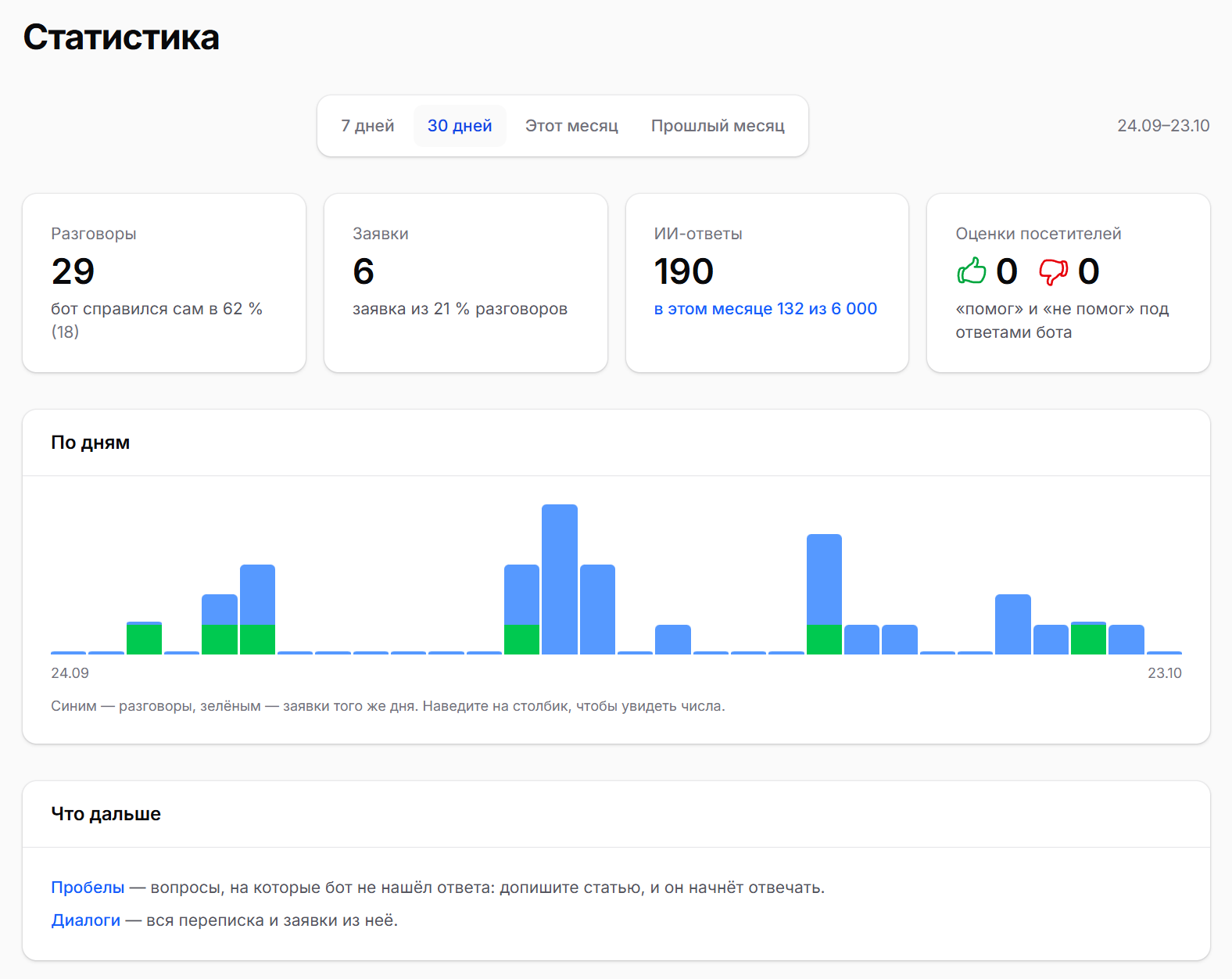The image size is (1232, 979).
Task: Click the chart start date label 24.09
Action: [x=70, y=673]
